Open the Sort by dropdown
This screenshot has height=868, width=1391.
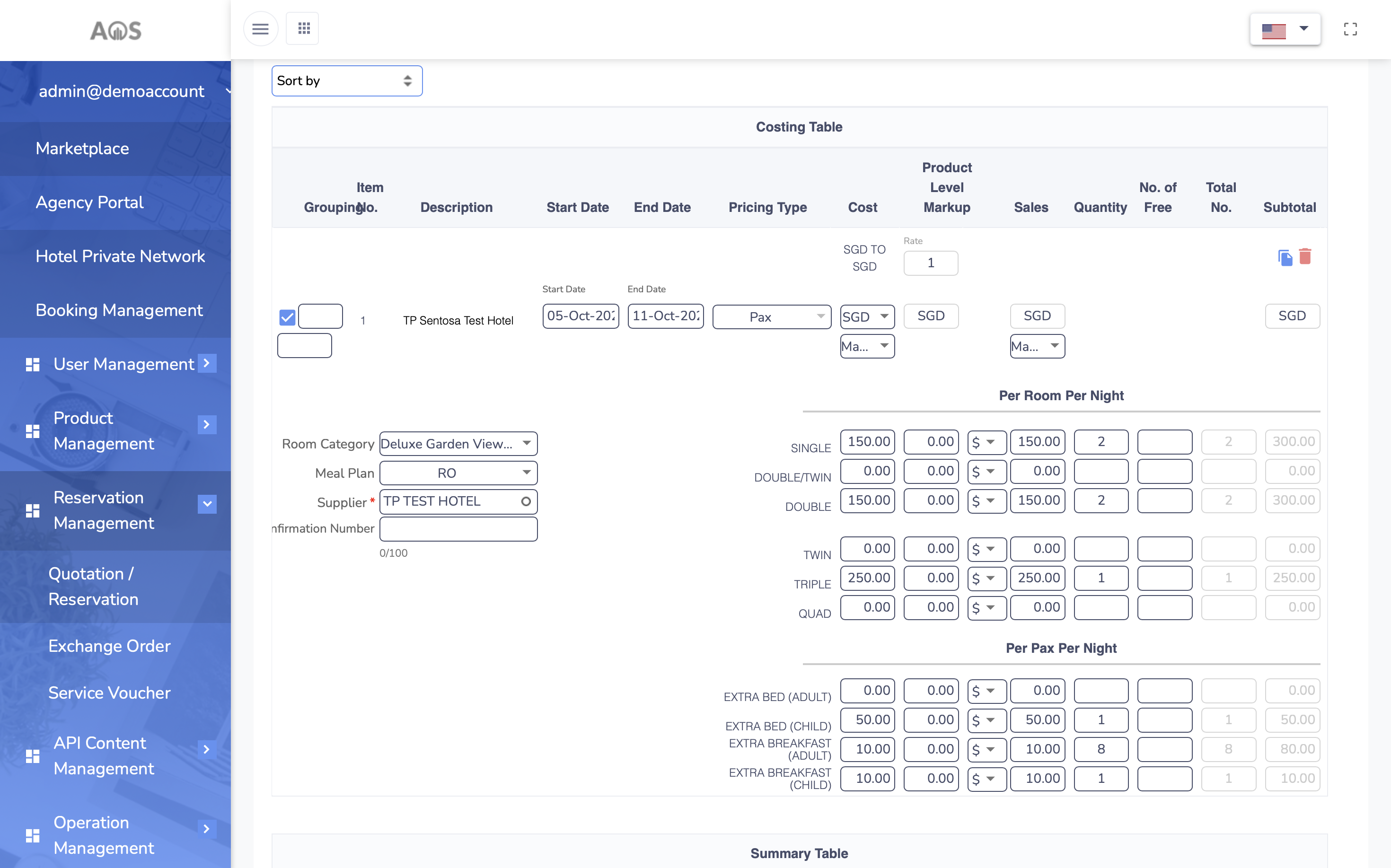point(347,81)
